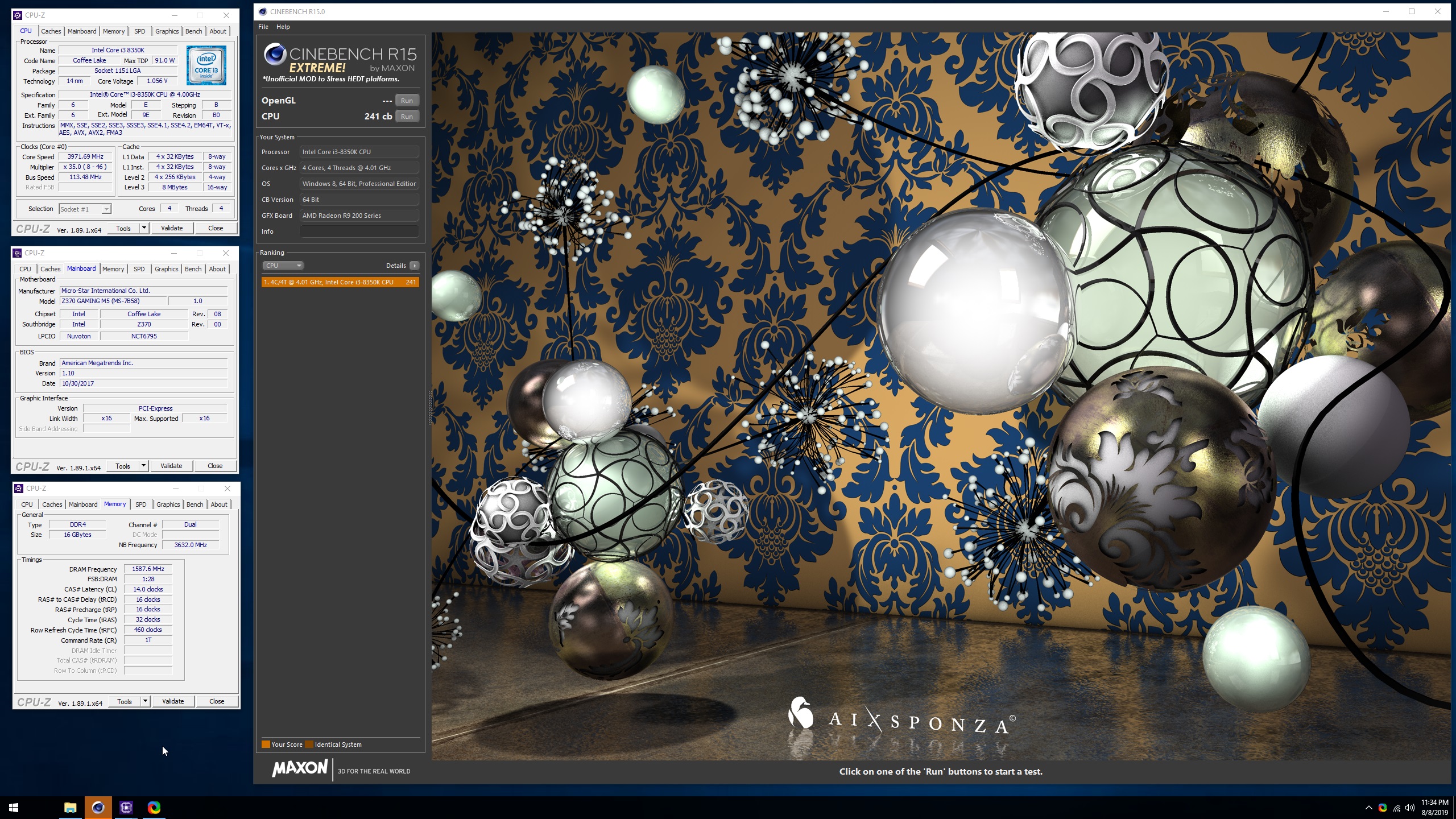Click Core Voltage 1.056 V value

click(157, 81)
